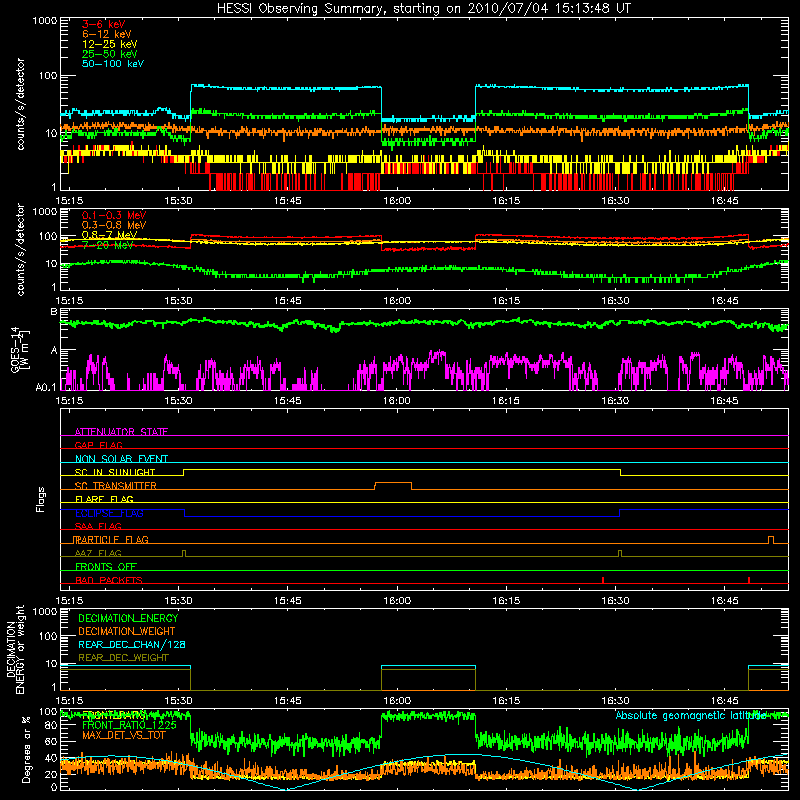Click the GOES-14 [W m-2] axis label
The image size is (800, 800).
(x=19, y=349)
